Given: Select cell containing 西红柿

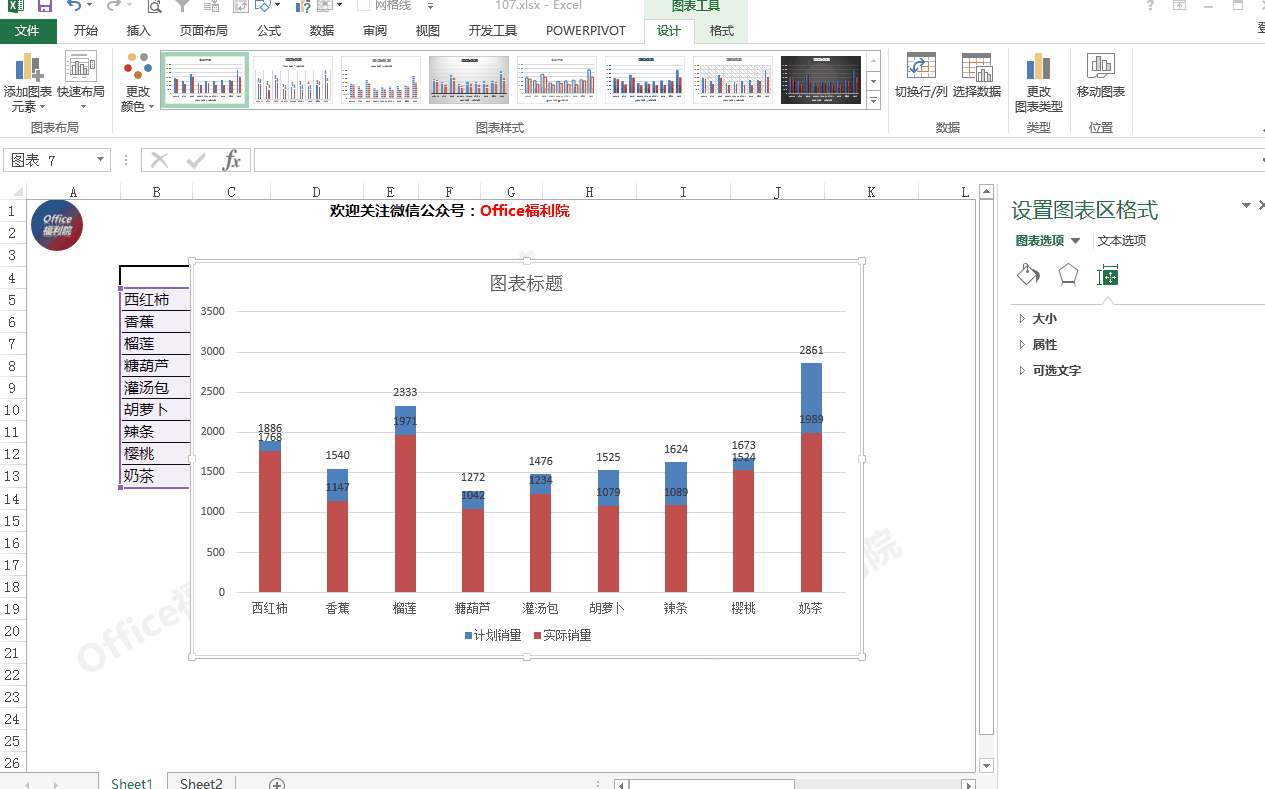Looking at the screenshot, I should pyautogui.click(x=155, y=299).
